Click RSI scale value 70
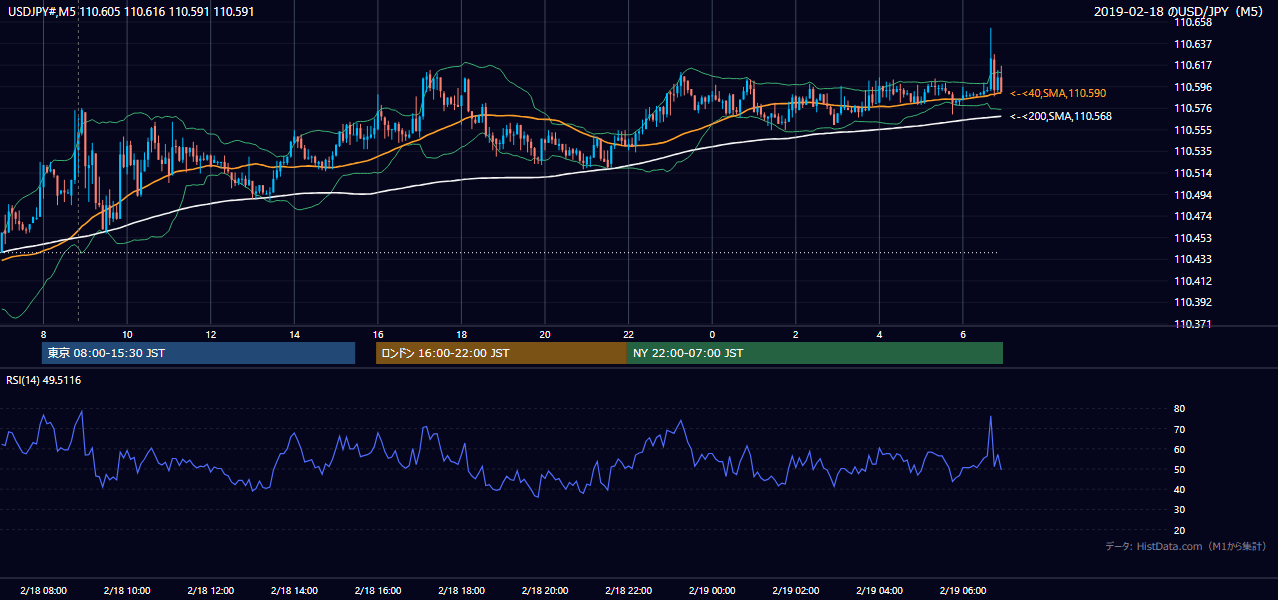The height and width of the screenshot is (600, 1278). coord(1179,429)
